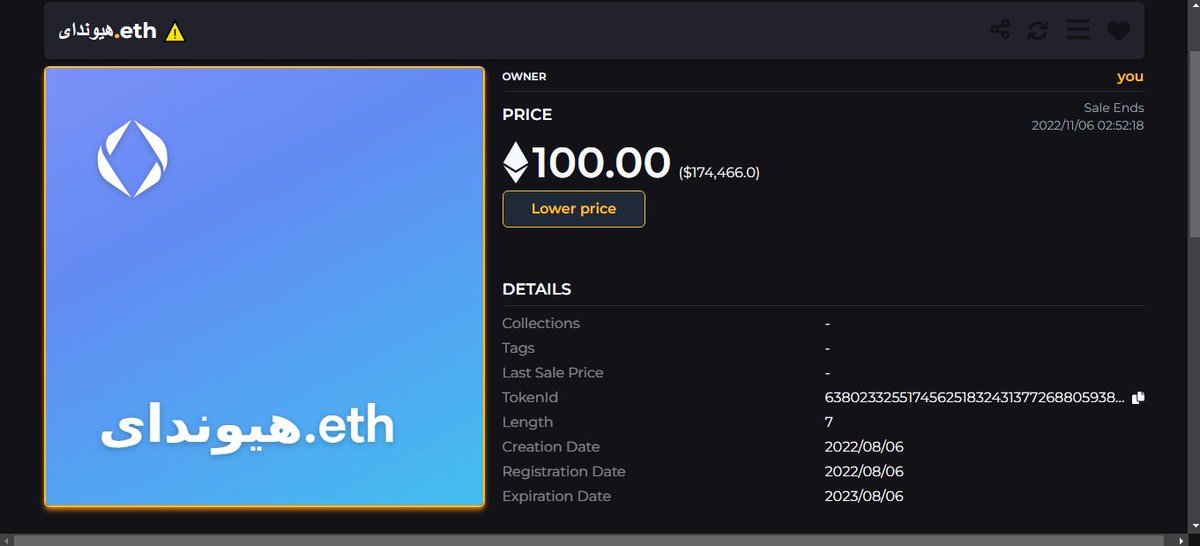The width and height of the screenshot is (1200, 546).
Task: Click the .eth name text on card
Action: coord(247,428)
